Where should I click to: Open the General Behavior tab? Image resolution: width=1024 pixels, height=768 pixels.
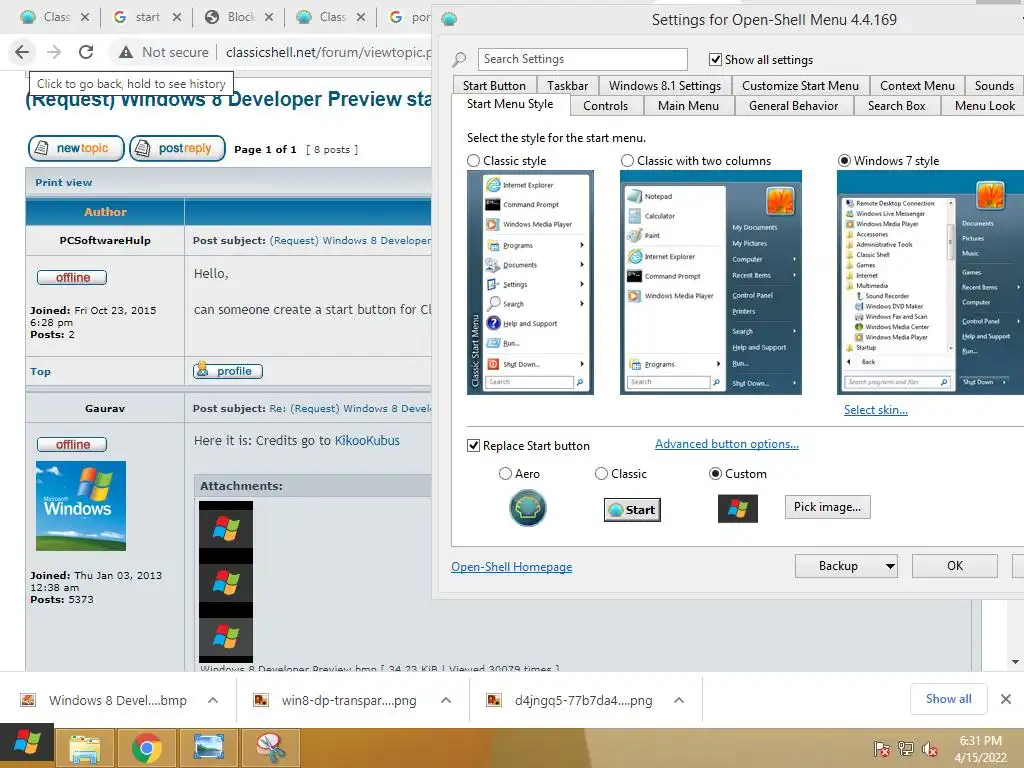(x=793, y=106)
